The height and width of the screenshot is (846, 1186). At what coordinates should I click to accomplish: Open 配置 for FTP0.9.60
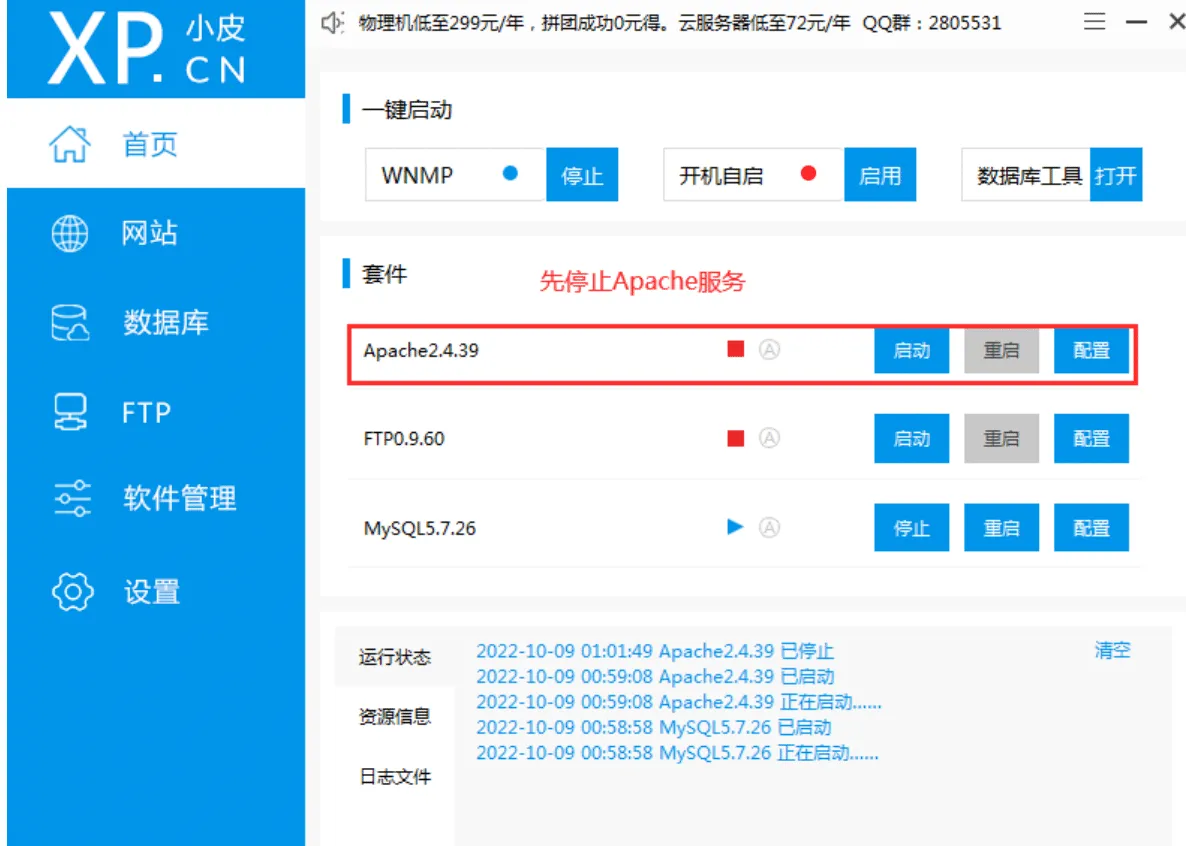pyautogui.click(x=1091, y=438)
